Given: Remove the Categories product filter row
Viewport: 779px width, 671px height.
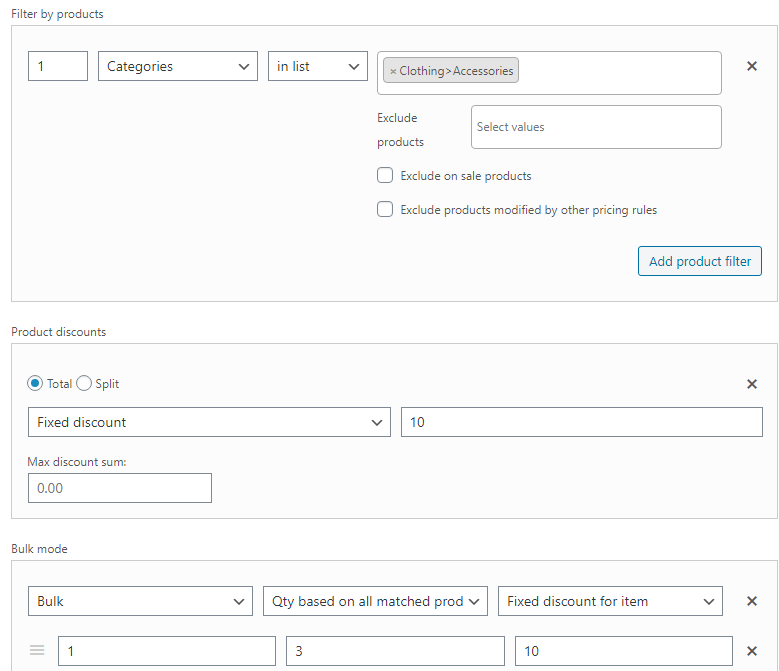Looking at the screenshot, I should [x=752, y=66].
